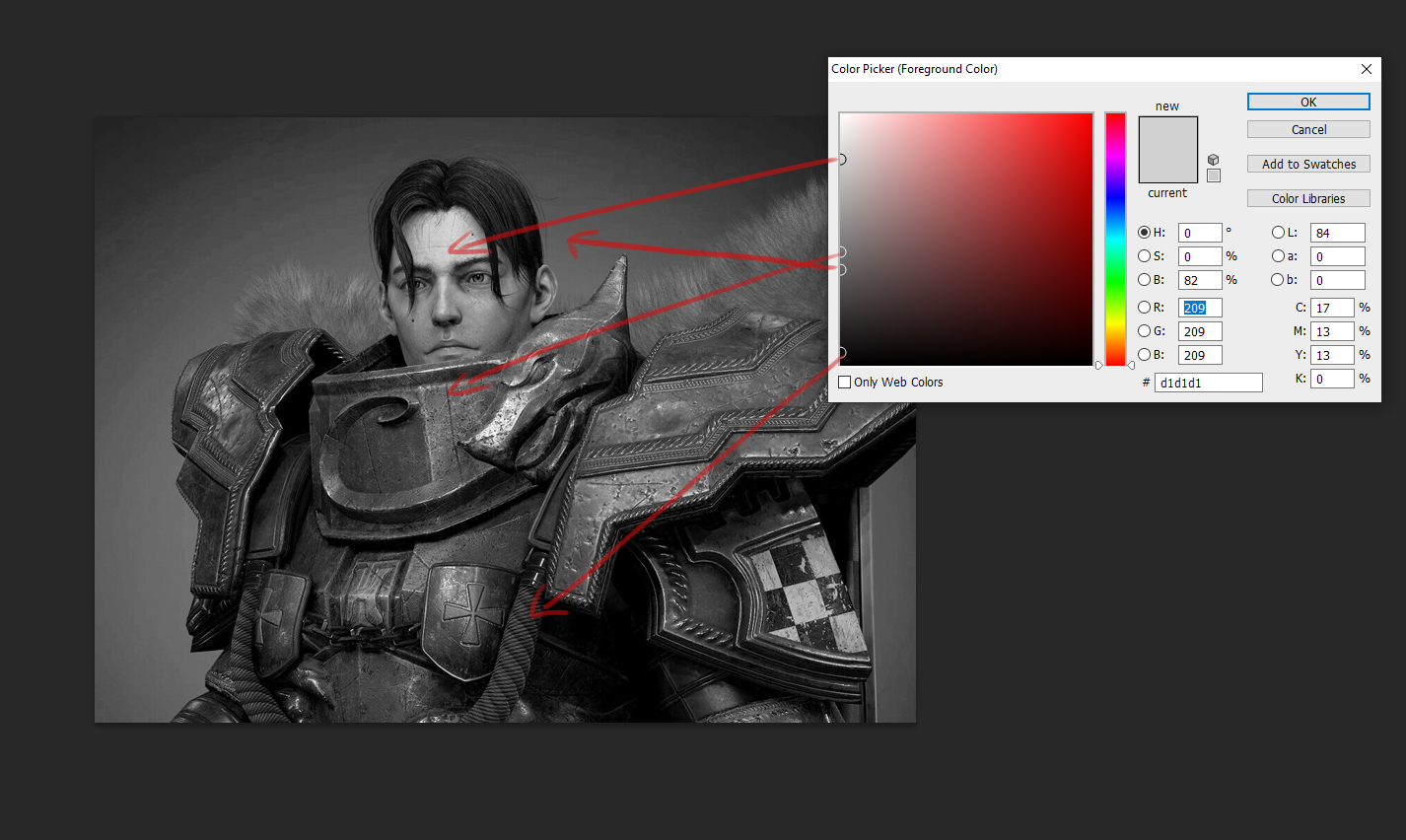Image resolution: width=1406 pixels, height=840 pixels.
Task: Close the Color Picker dialog
Action: coord(1367,69)
